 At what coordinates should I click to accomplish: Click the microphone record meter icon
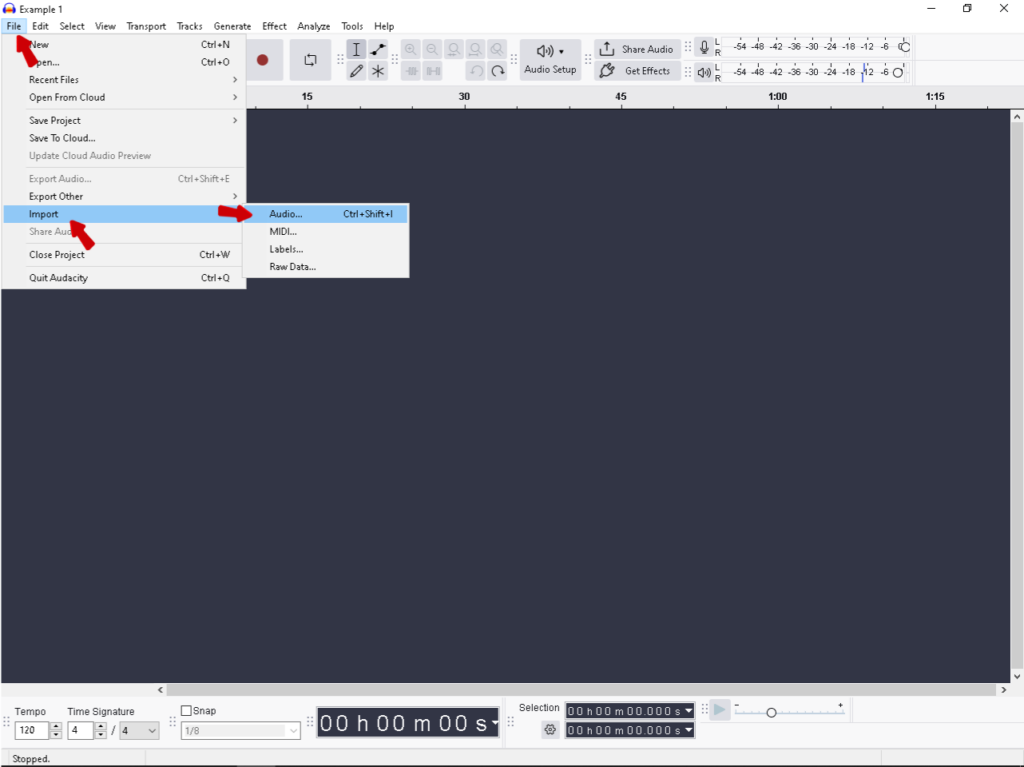[704, 48]
